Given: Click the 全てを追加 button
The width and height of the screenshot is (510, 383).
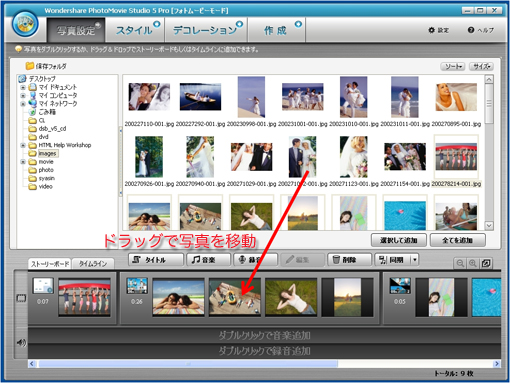Looking at the screenshot, I should click(457, 240).
